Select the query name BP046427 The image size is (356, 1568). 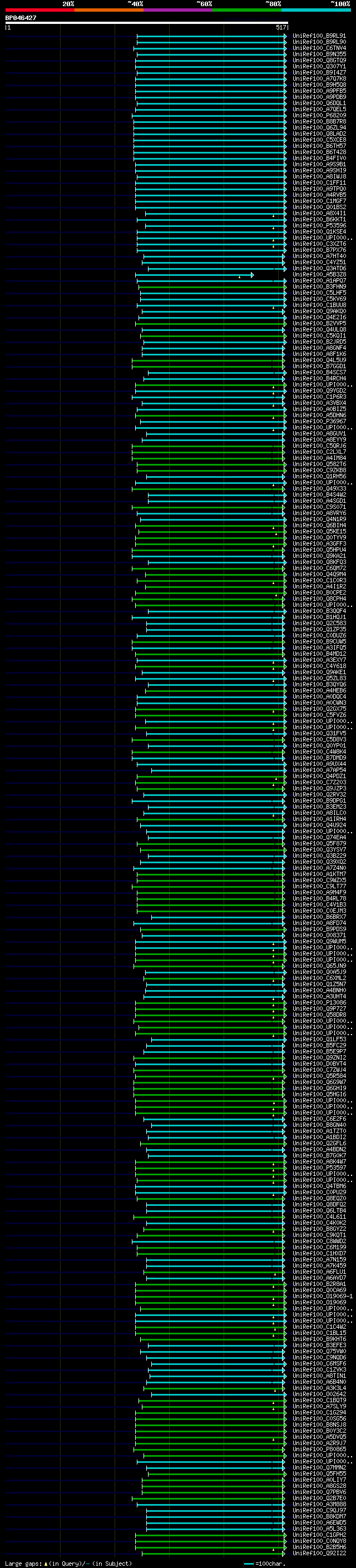(x=21, y=18)
